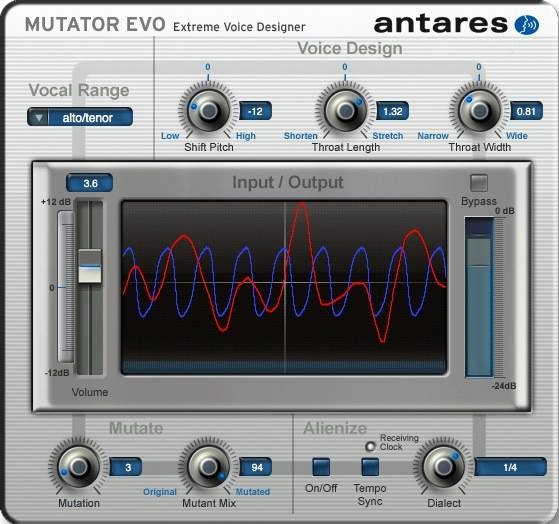Click the Dialect knob
This screenshot has width=559, height=524.
[x=443, y=466]
